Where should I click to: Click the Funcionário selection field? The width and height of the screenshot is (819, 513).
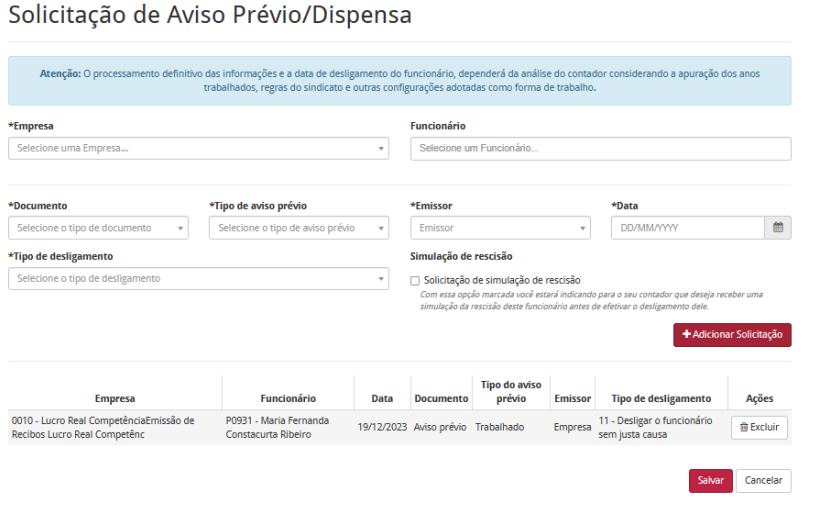(601, 148)
